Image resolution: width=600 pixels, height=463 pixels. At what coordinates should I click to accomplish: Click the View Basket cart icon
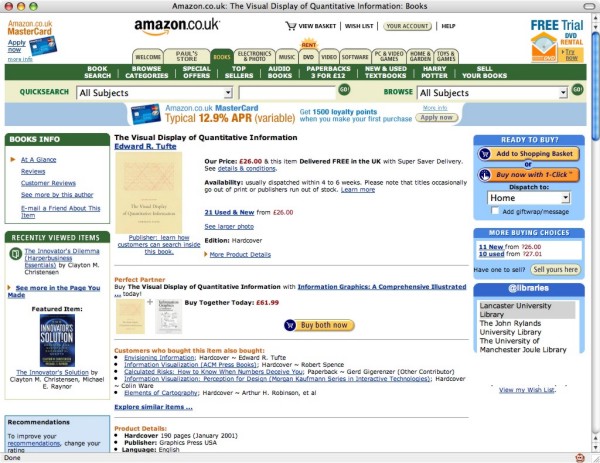point(290,26)
